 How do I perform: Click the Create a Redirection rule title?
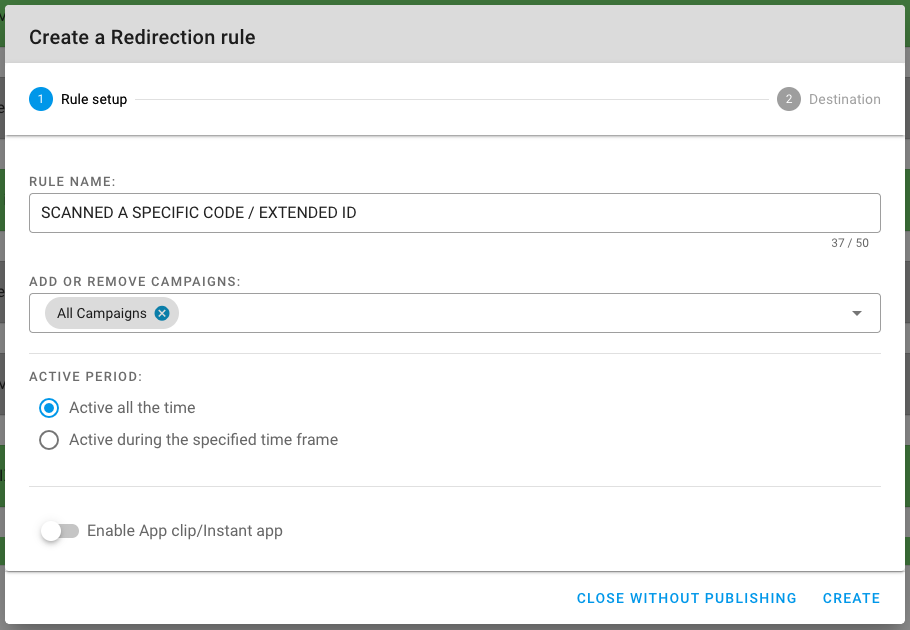pyautogui.click(x=142, y=38)
